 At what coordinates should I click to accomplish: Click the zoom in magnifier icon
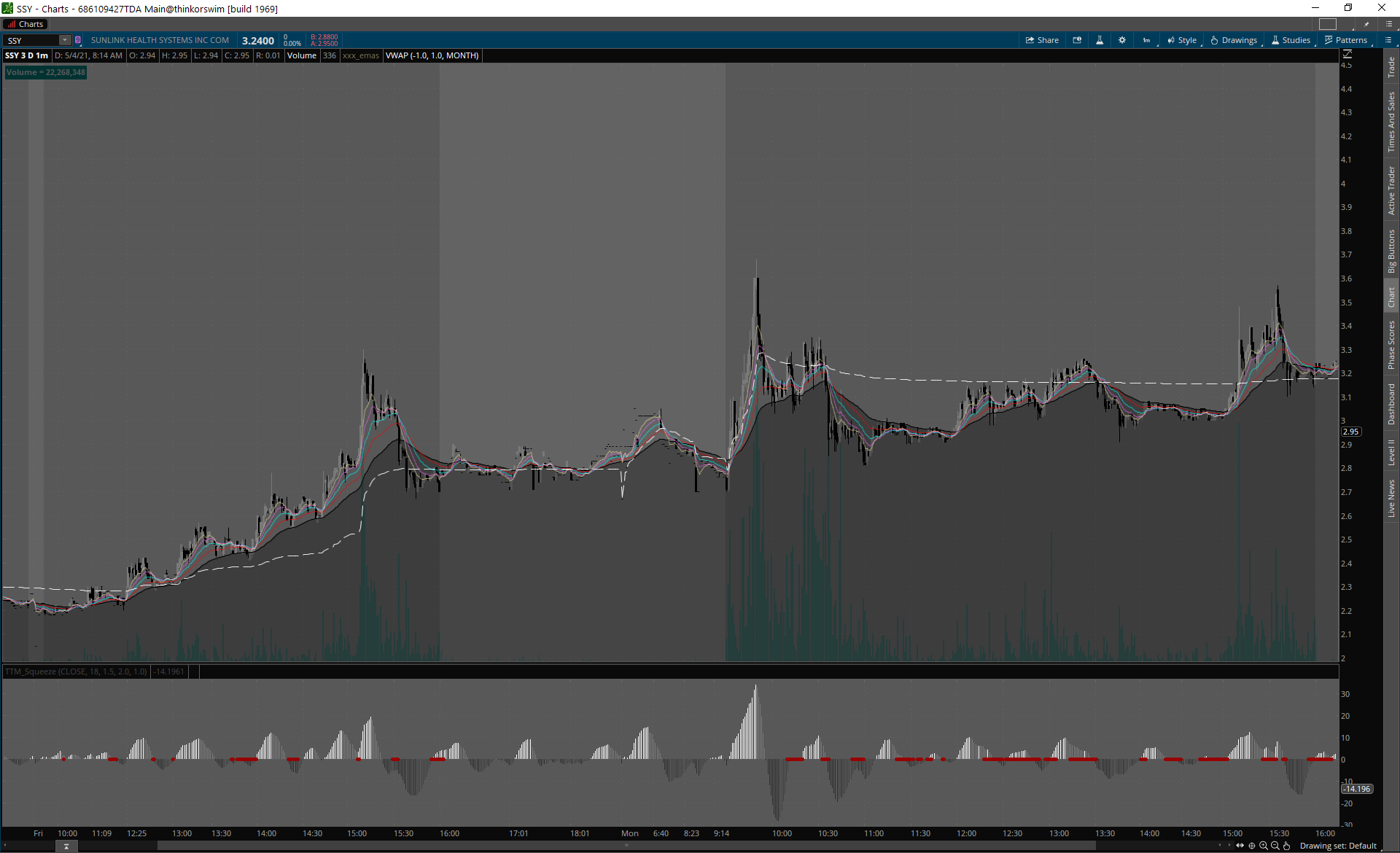(x=1264, y=846)
